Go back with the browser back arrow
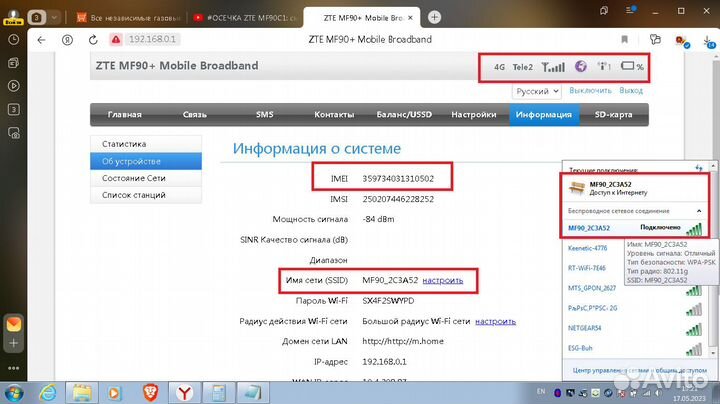The width and height of the screenshot is (720, 404). tap(41, 40)
